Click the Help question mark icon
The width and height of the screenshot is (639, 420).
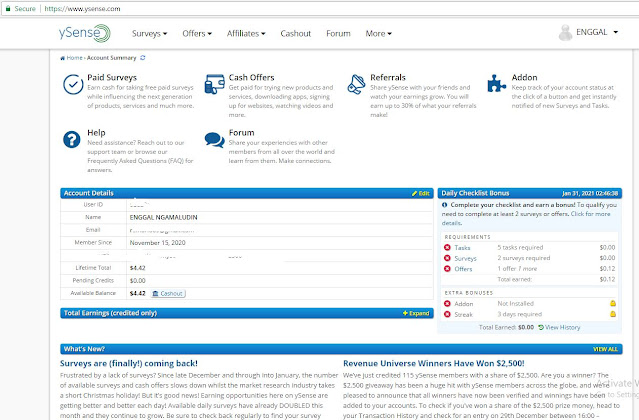pos(72,139)
